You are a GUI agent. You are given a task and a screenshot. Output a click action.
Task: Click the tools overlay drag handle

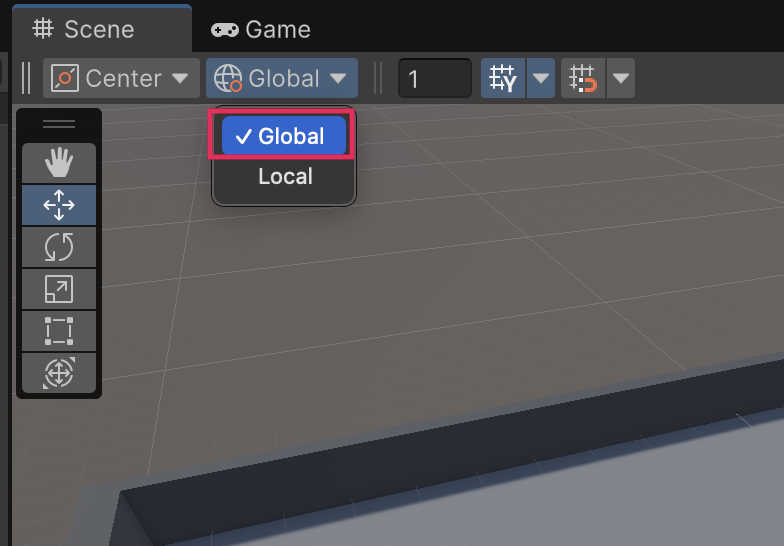click(x=59, y=124)
